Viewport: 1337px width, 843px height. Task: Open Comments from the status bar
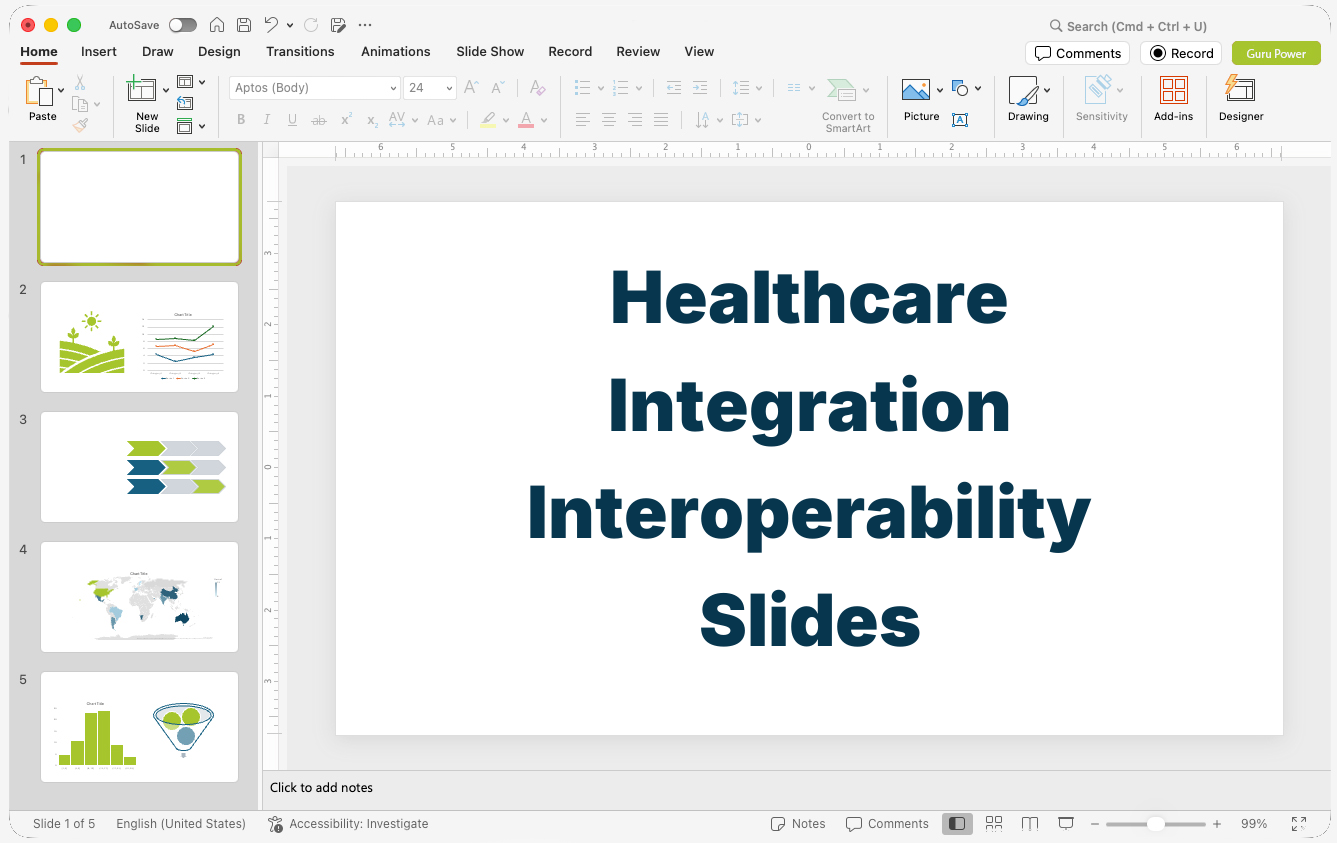887,824
